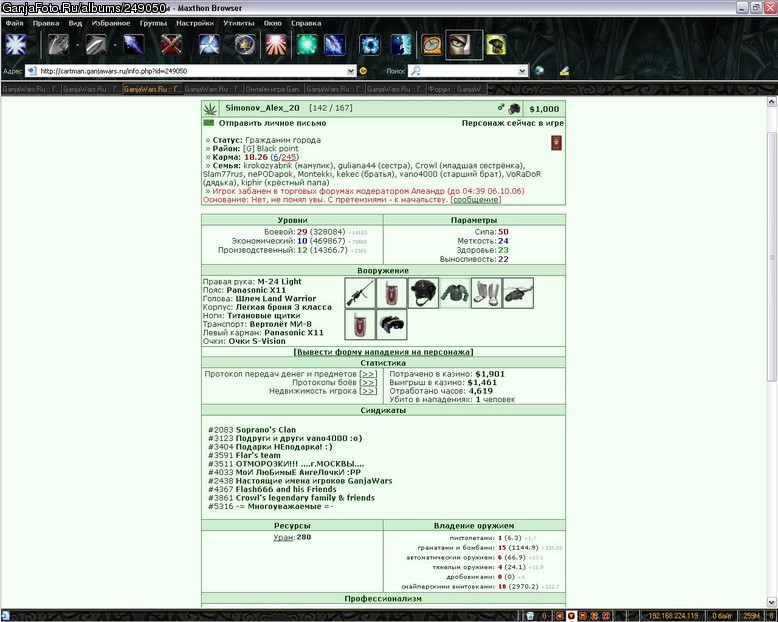Screen dimensions: 778x622
Task: Click the green envelope mail icon
Action: click(x=209, y=123)
